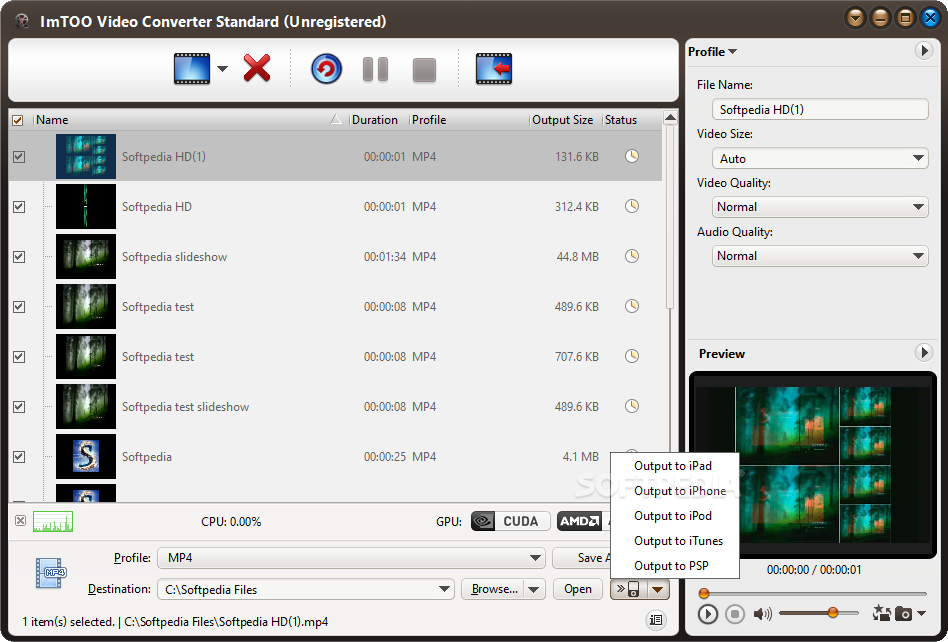Take a snapshot with camera icon
This screenshot has height=642, width=948.
(x=903, y=614)
